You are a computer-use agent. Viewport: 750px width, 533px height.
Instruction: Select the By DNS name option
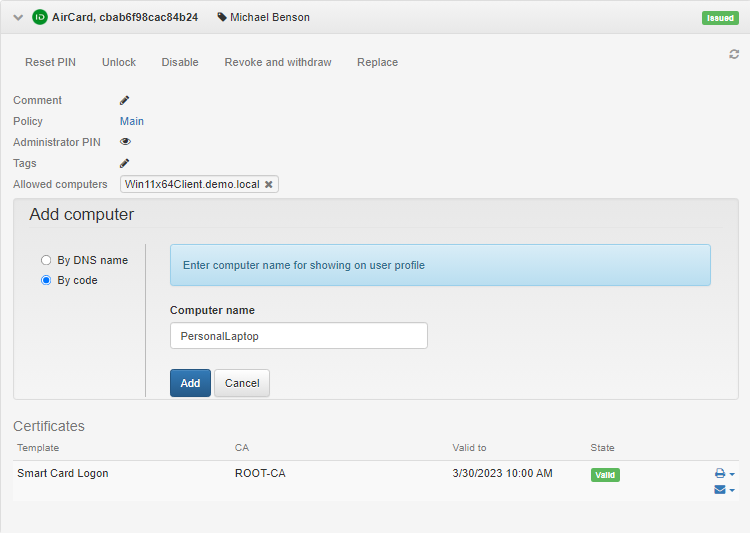pos(46,260)
